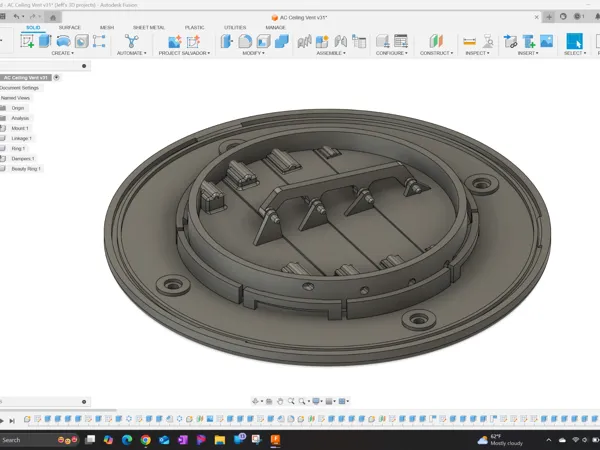Open the Automate tool icon

pyautogui.click(x=131, y=41)
